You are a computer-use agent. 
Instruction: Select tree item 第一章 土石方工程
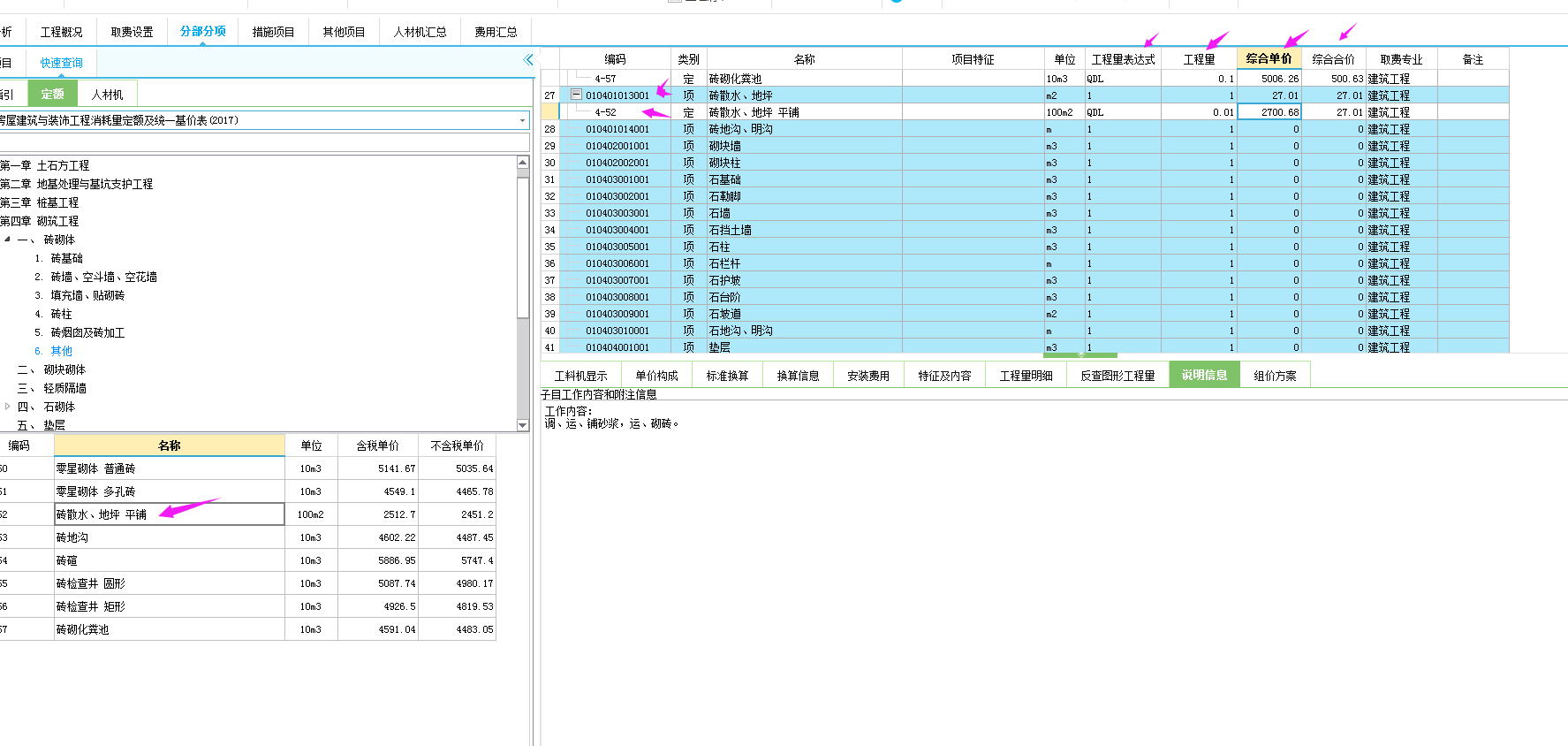pyautogui.click(x=44, y=165)
